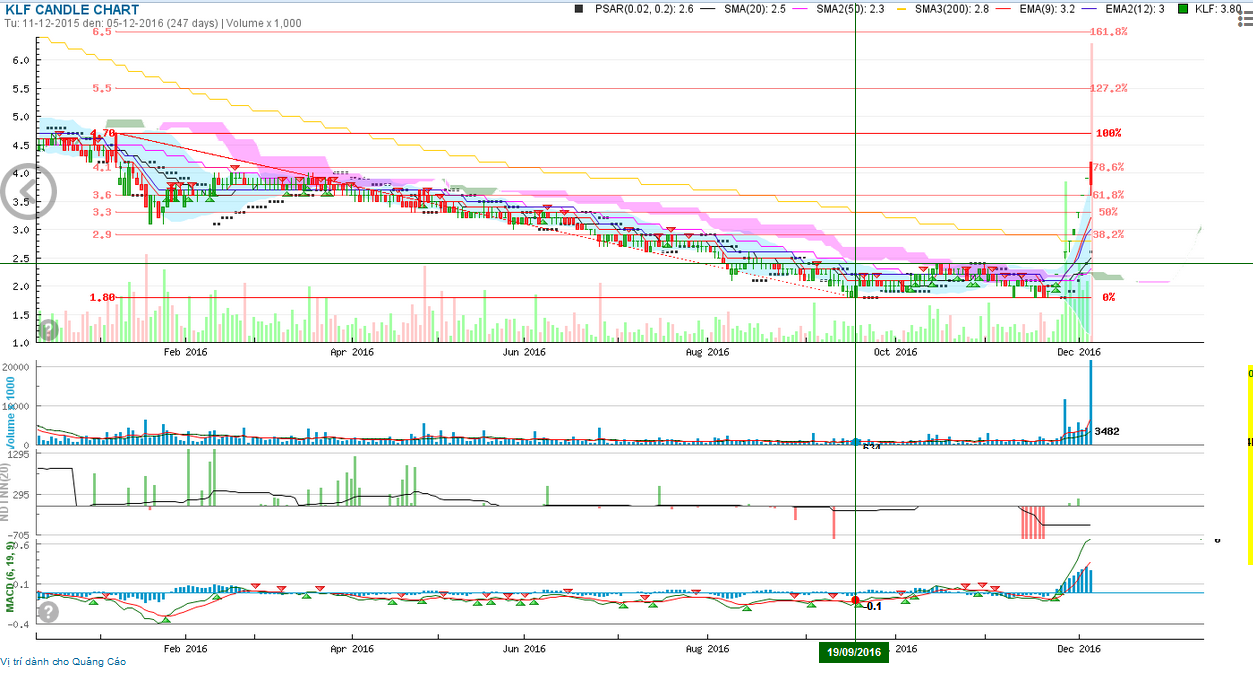Click the 100% Fibonacci level label

[x=1108, y=133]
